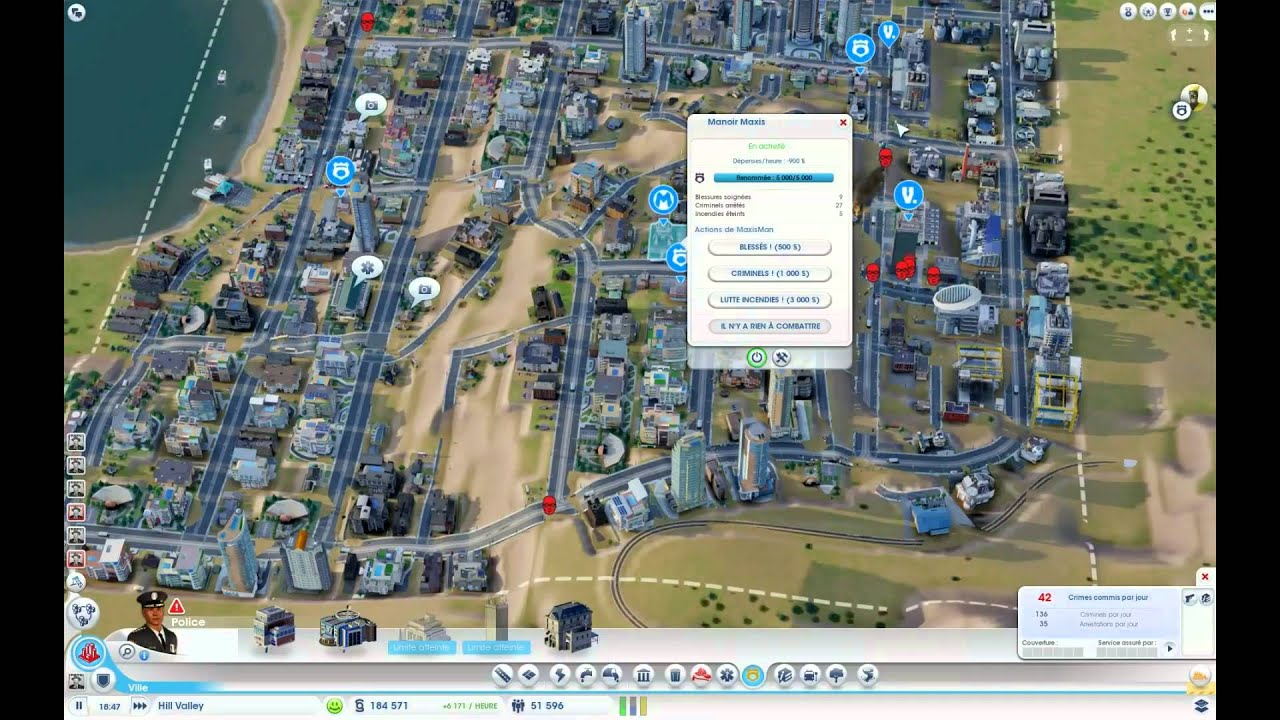Viewport: 1280px width, 720px height.
Task: Click the Manoir Maxis edit tools icon
Action: [x=782, y=357]
